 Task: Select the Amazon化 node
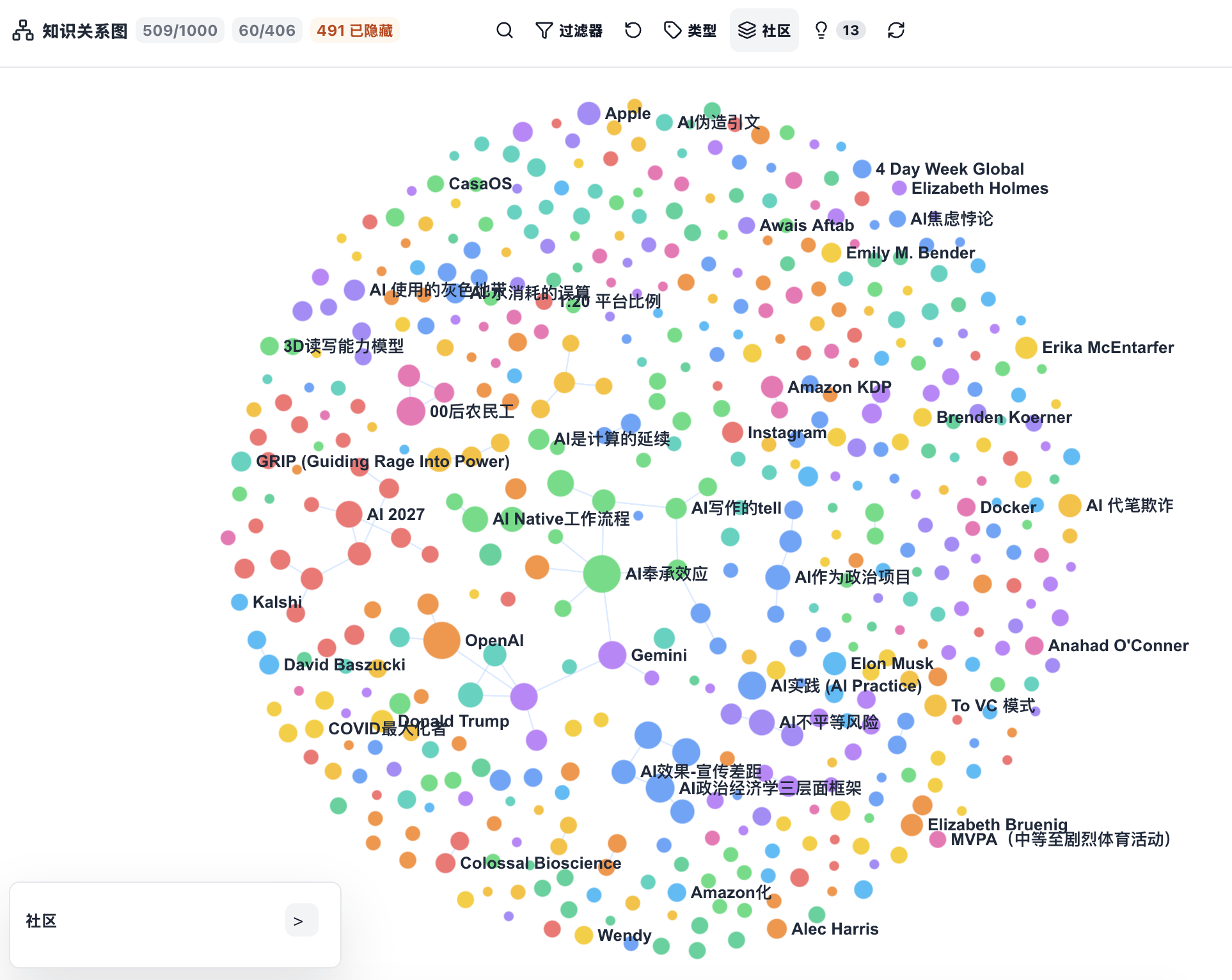point(677,892)
